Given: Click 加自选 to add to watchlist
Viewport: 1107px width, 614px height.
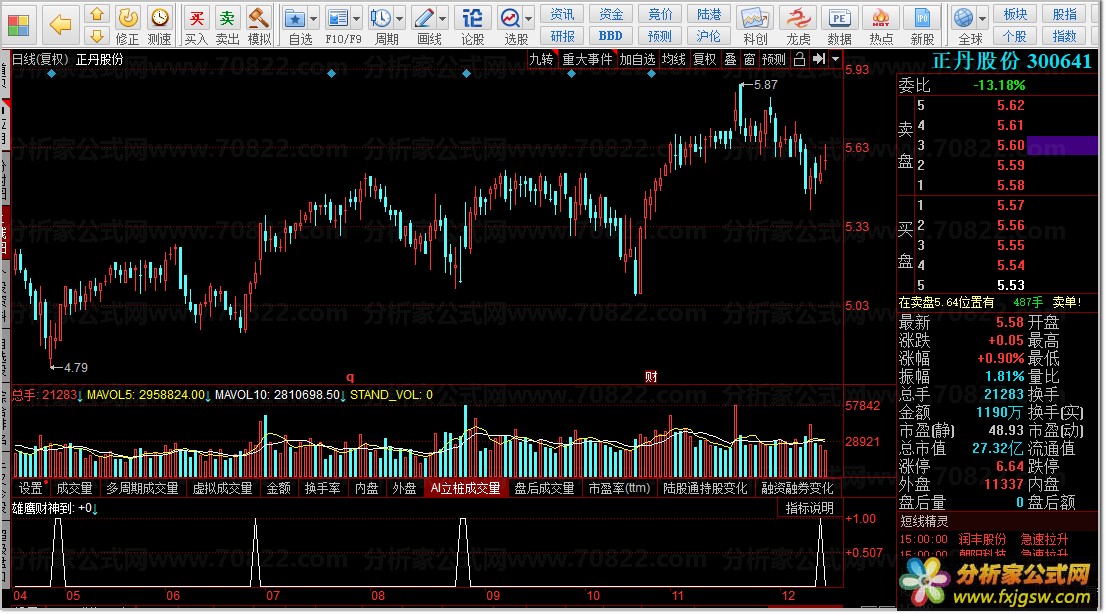Looking at the screenshot, I should (x=638, y=60).
